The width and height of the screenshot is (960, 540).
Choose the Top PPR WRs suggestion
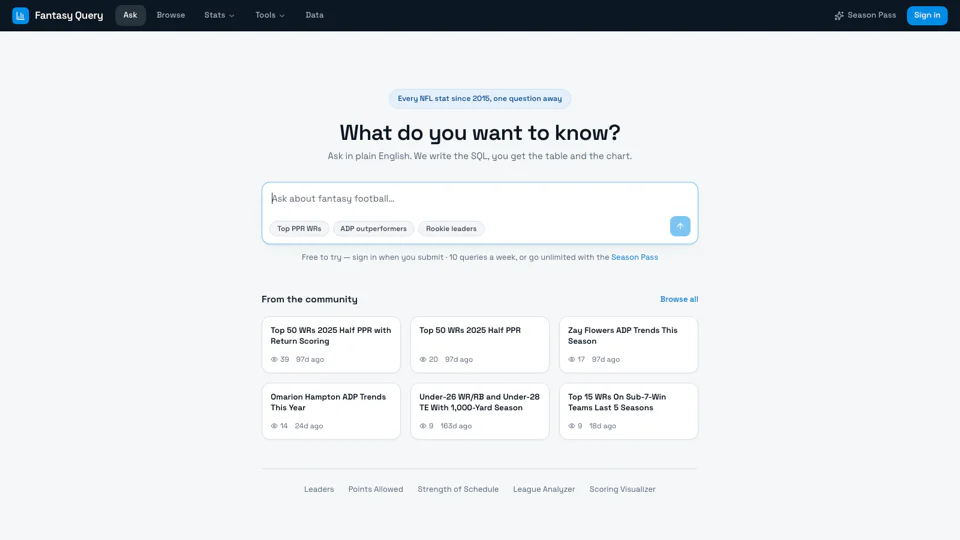point(299,229)
